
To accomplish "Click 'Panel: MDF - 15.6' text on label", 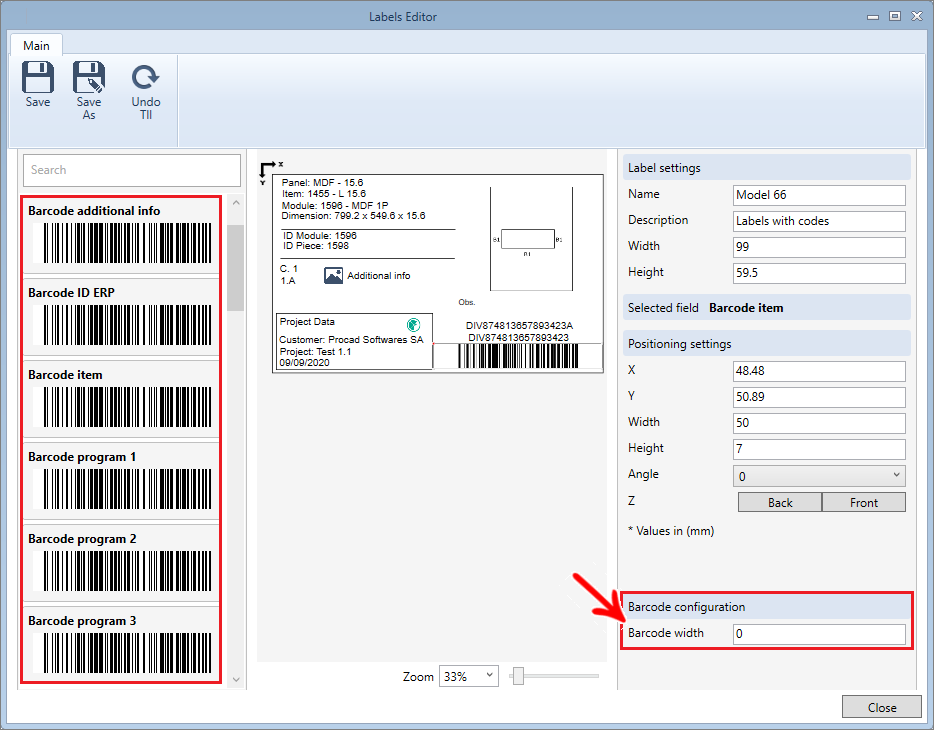I will click(x=322, y=183).
